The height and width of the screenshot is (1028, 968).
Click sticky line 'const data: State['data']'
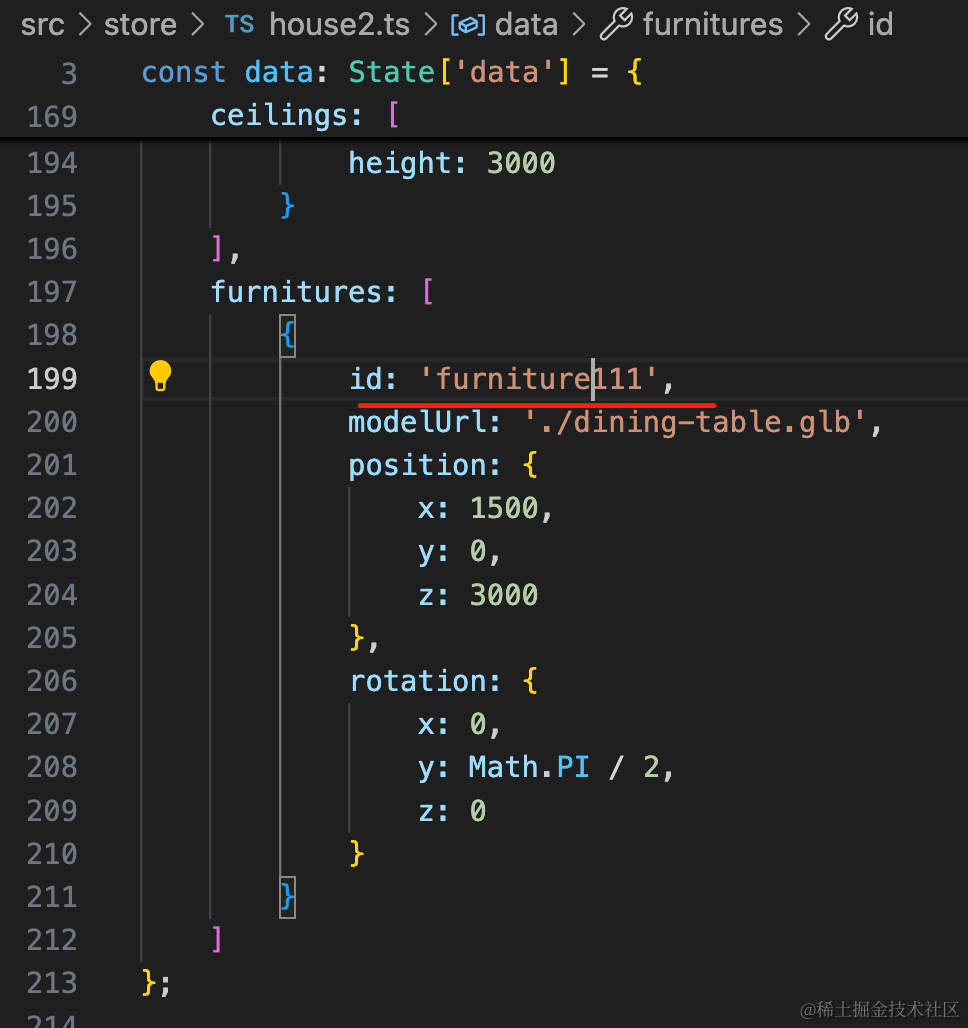392,72
